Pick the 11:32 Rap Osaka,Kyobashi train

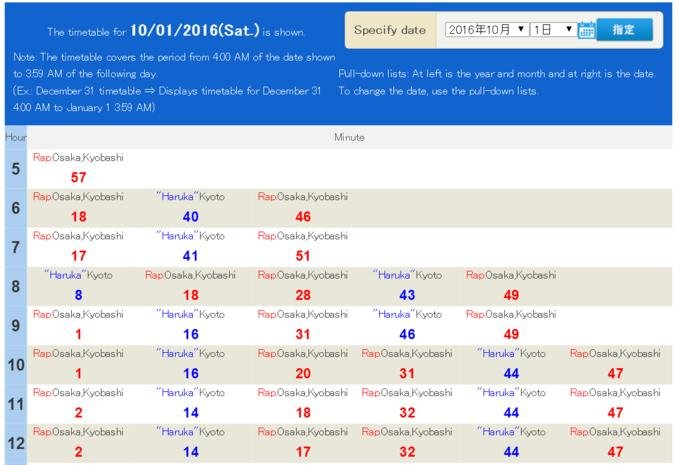pyautogui.click(x=407, y=412)
